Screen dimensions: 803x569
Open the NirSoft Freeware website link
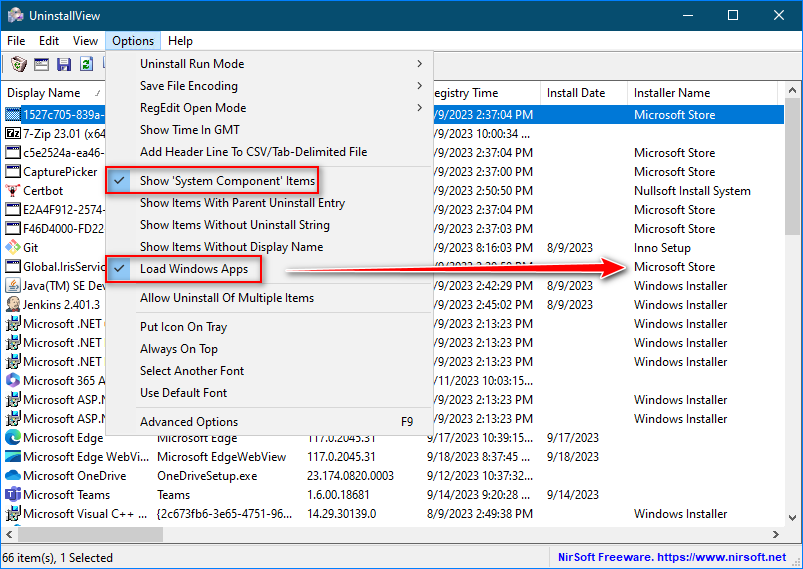671,557
